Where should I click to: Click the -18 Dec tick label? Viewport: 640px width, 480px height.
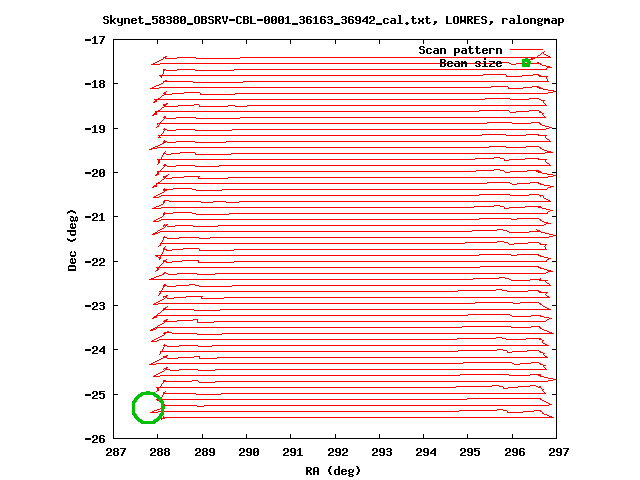[x=95, y=84]
